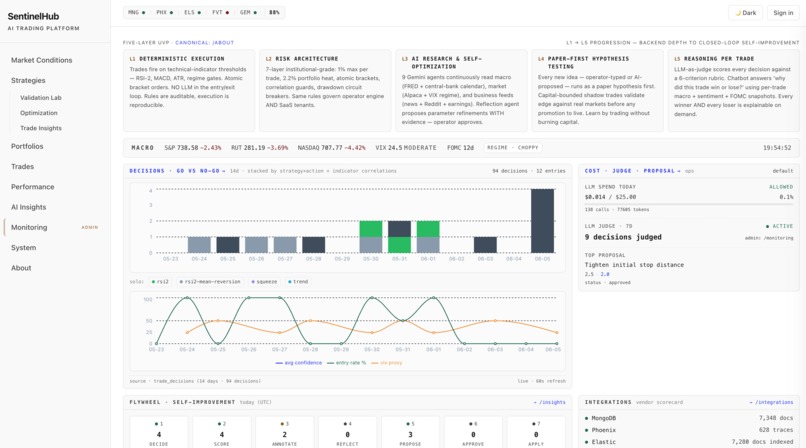Open the L3 AI Research card

click(x=461, y=90)
